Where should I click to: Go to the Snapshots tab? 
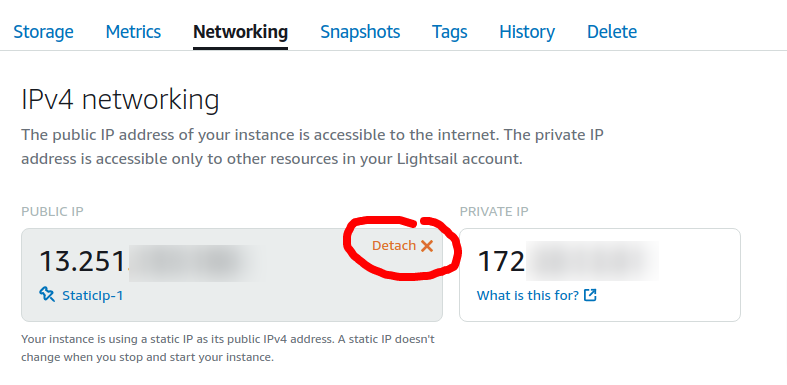click(360, 32)
